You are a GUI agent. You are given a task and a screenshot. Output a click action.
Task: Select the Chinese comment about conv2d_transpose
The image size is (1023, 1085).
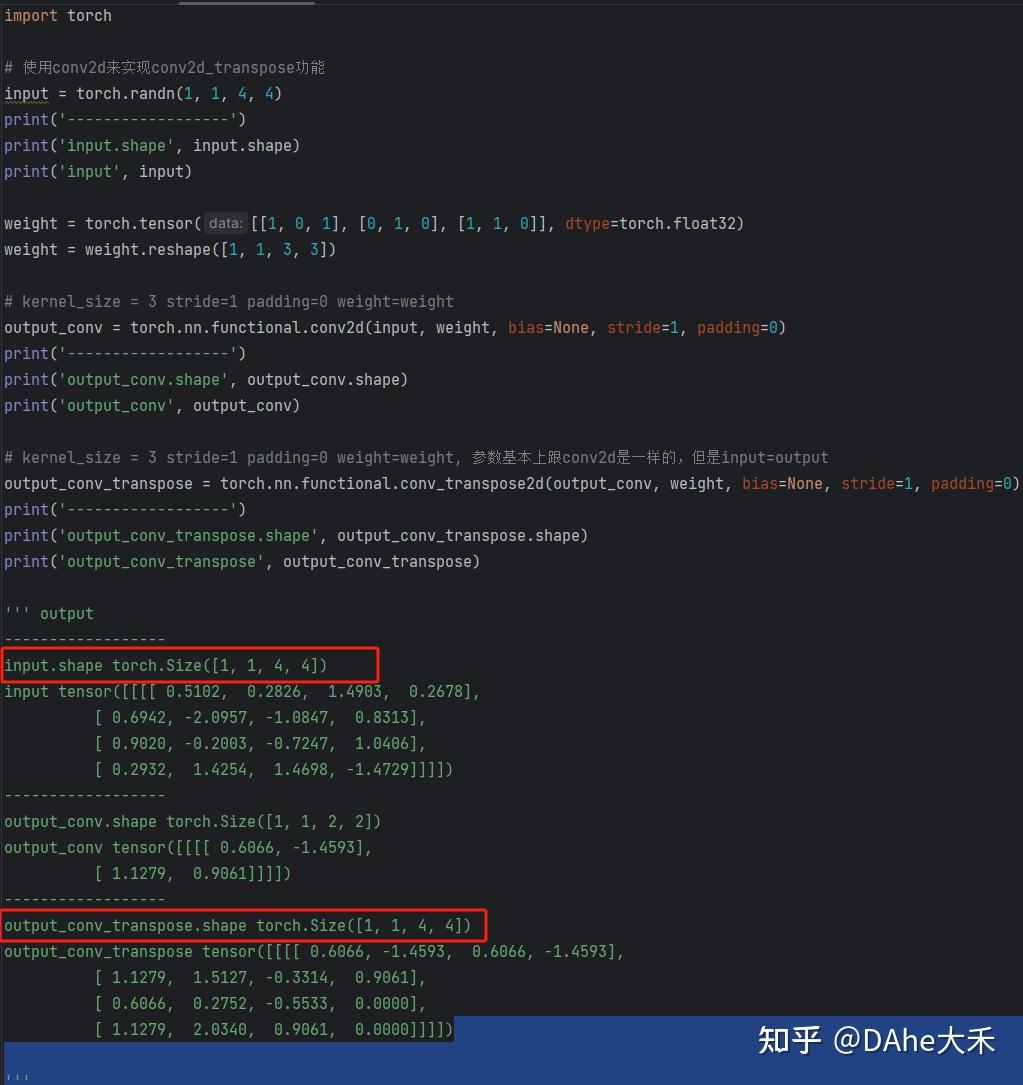(x=165, y=67)
